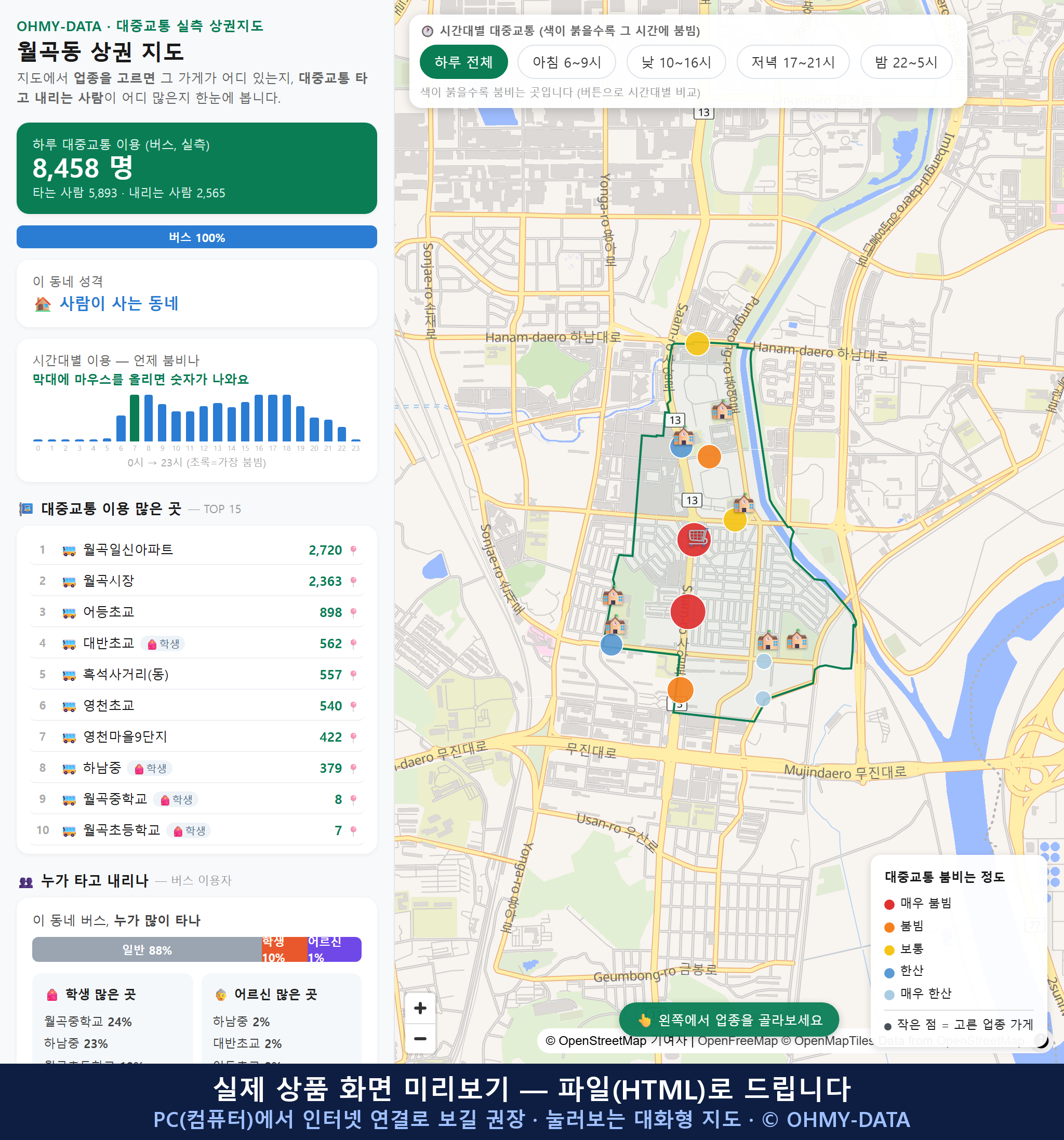The height and width of the screenshot is (1140, 1064).
Task: Click the 일반 88% rider segment
Action: (x=147, y=949)
